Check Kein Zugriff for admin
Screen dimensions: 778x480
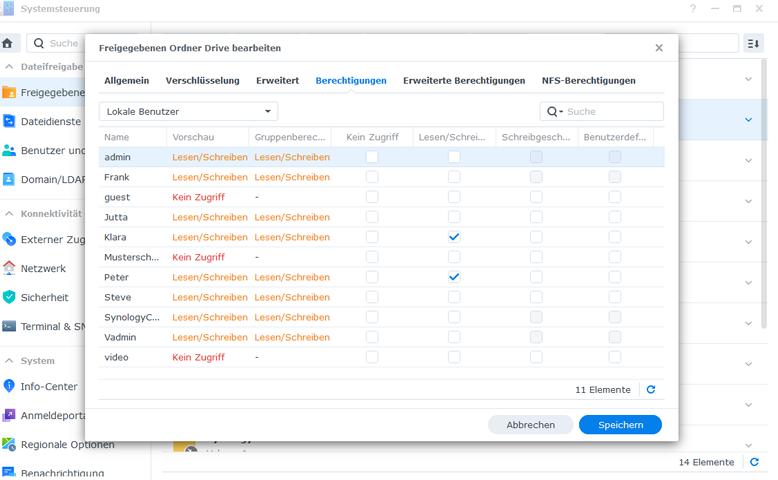point(372,157)
